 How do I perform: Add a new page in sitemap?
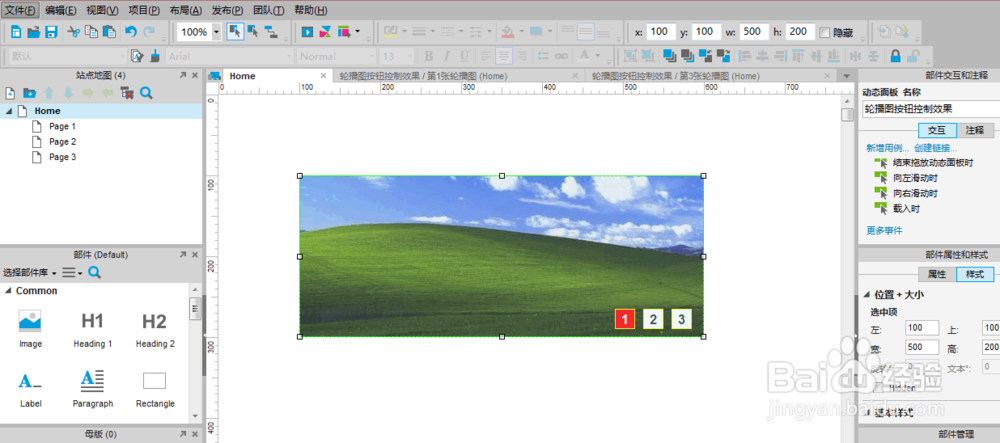[x=10, y=94]
